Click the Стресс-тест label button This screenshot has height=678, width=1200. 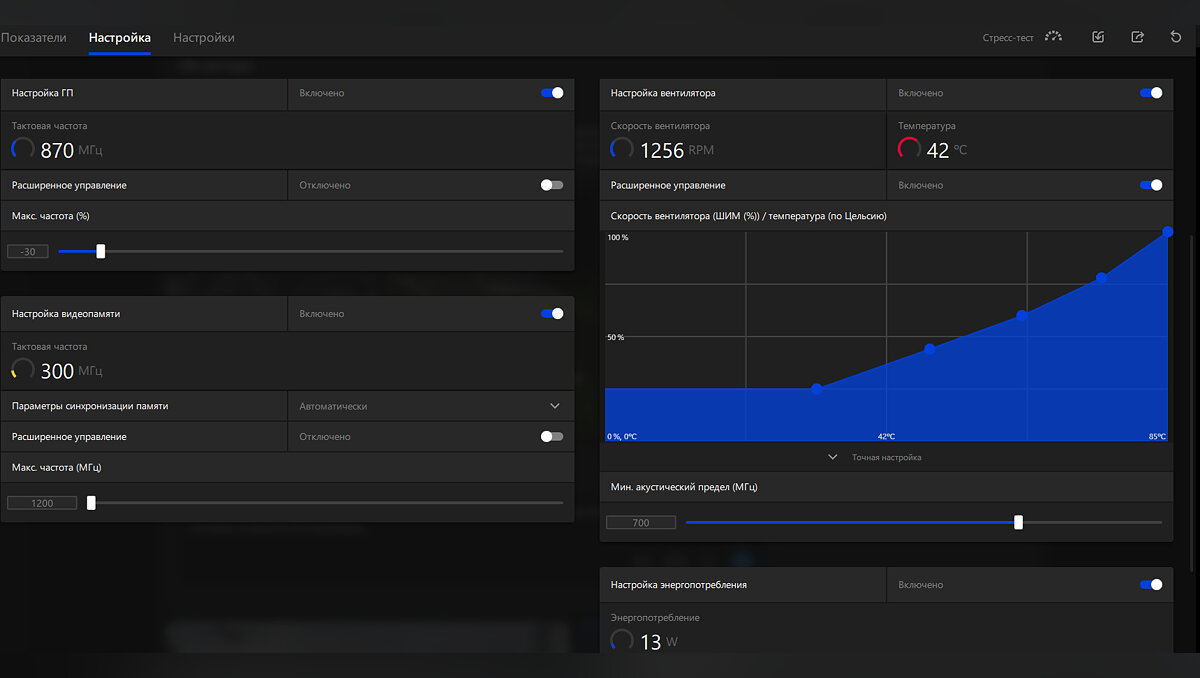[x=1008, y=38]
